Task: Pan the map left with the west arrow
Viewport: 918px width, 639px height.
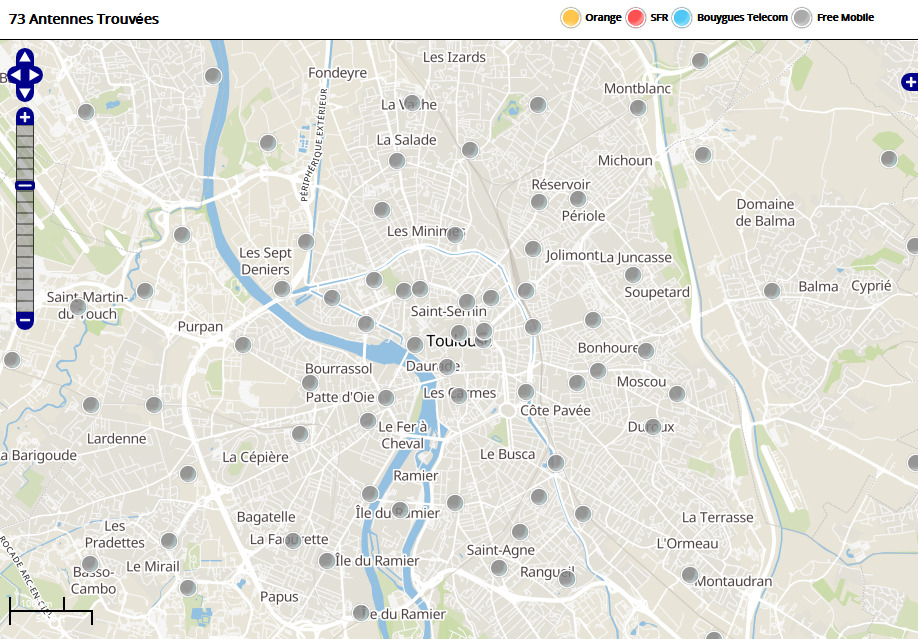Action: (14, 75)
